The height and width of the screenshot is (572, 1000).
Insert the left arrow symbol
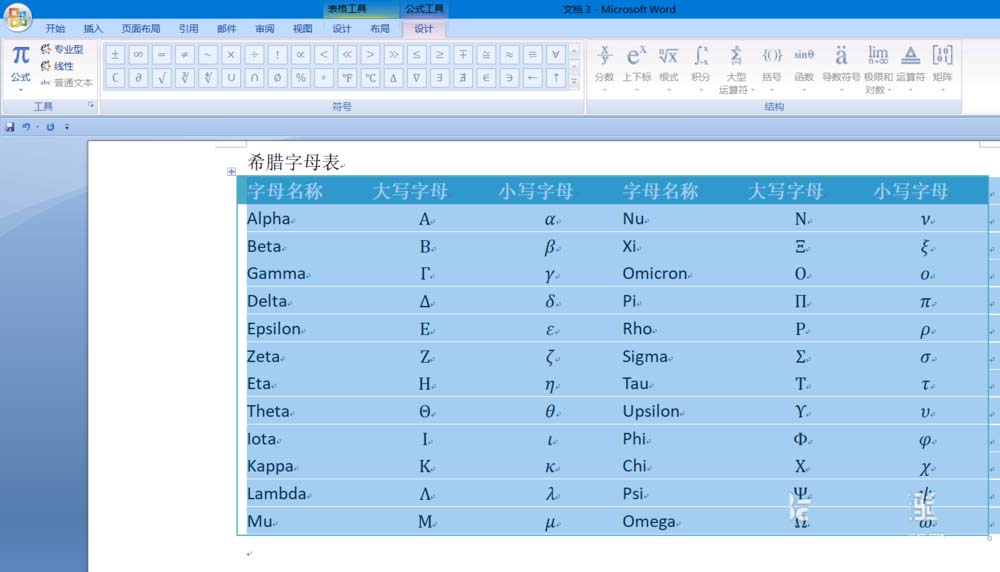532,78
